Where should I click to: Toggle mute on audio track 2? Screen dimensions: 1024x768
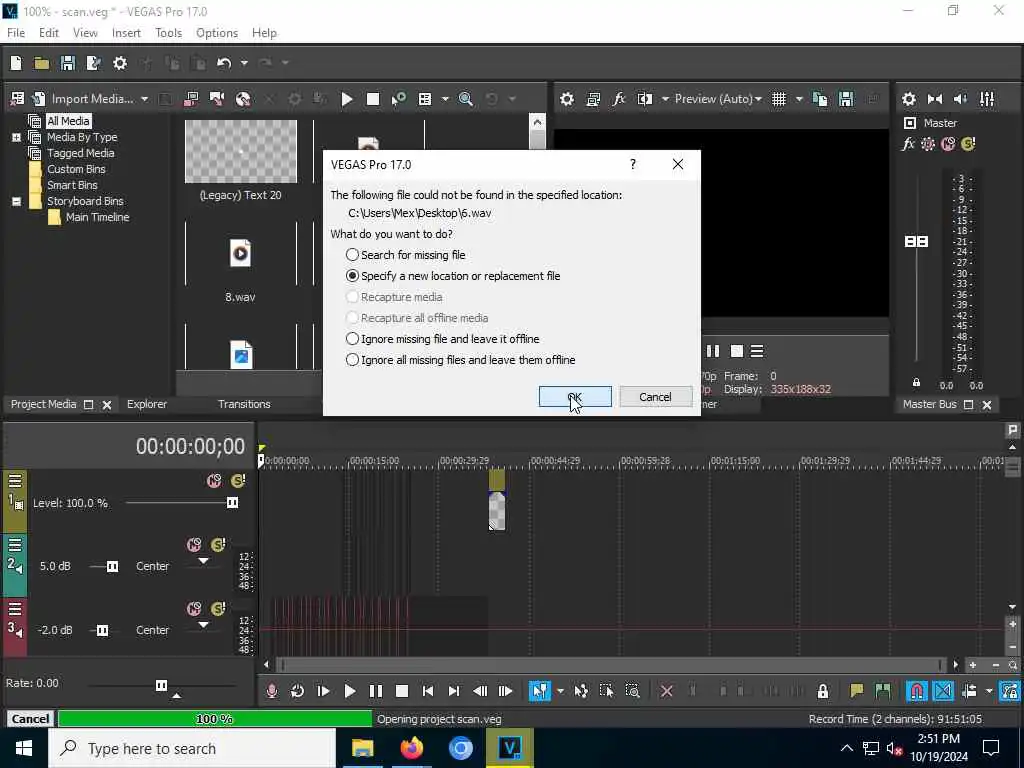click(x=194, y=545)
